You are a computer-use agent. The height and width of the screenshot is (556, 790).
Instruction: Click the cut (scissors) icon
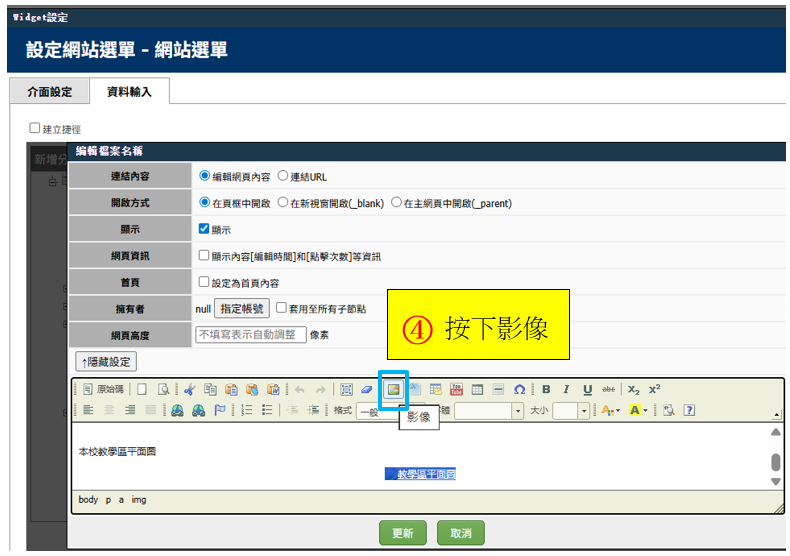click(189, 389)
